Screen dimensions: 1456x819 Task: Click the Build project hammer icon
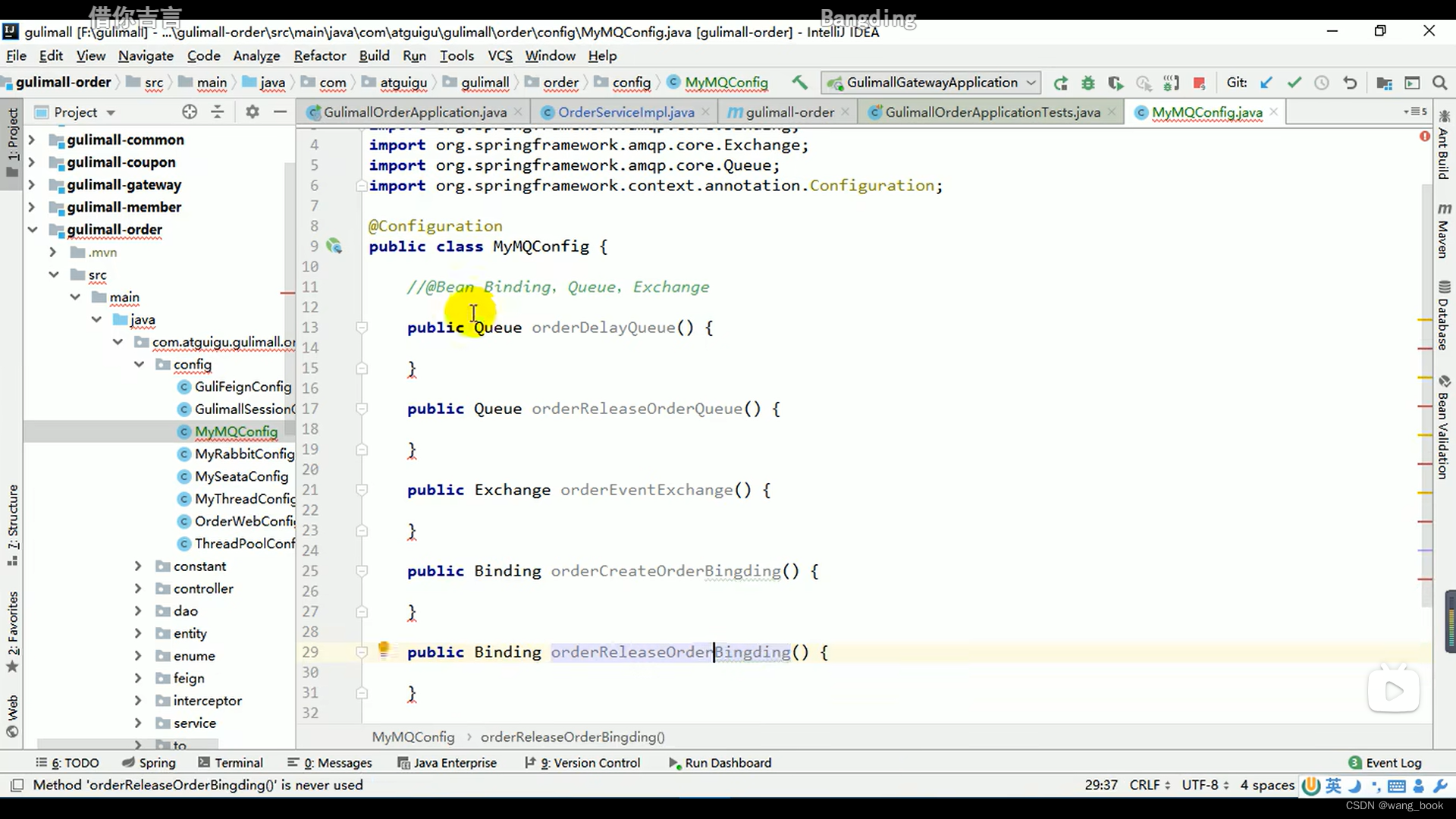click(799, 83)
